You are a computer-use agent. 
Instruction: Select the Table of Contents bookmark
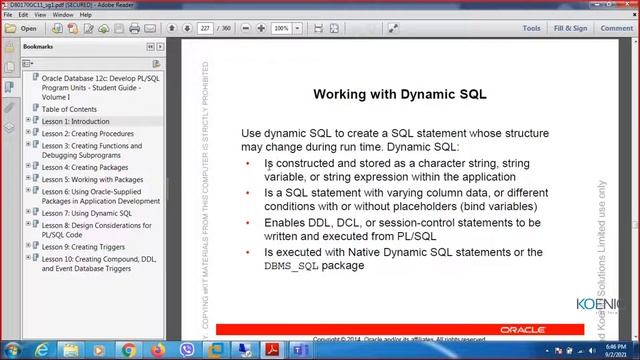click(x=69, y=109)
